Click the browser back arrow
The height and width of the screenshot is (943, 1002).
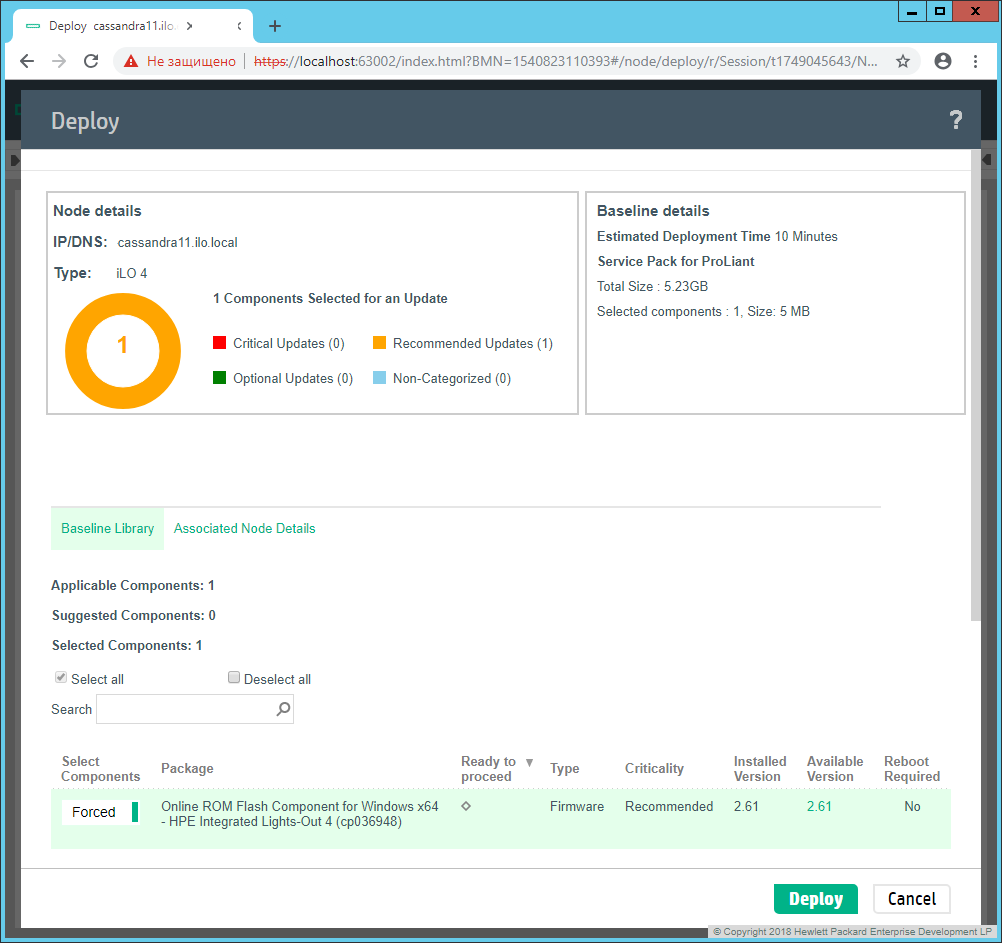coord(27,60)
